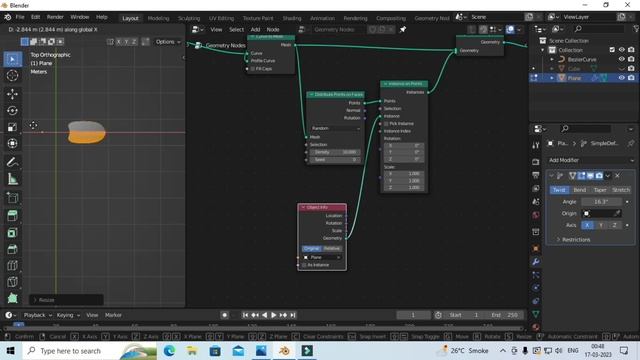
Task: Open the Random distribution method dropdown
Action: click(335, 128)
